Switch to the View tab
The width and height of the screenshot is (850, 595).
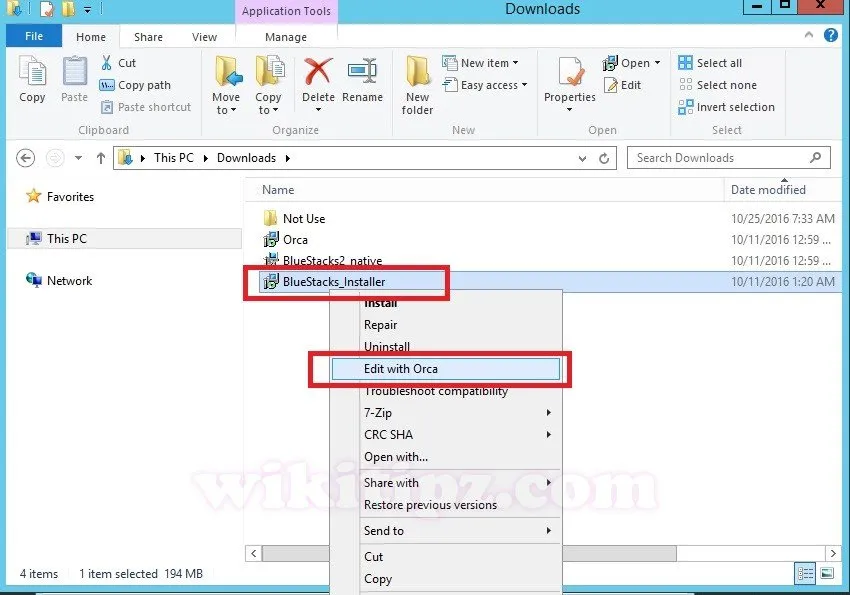[x=204, y=37]
